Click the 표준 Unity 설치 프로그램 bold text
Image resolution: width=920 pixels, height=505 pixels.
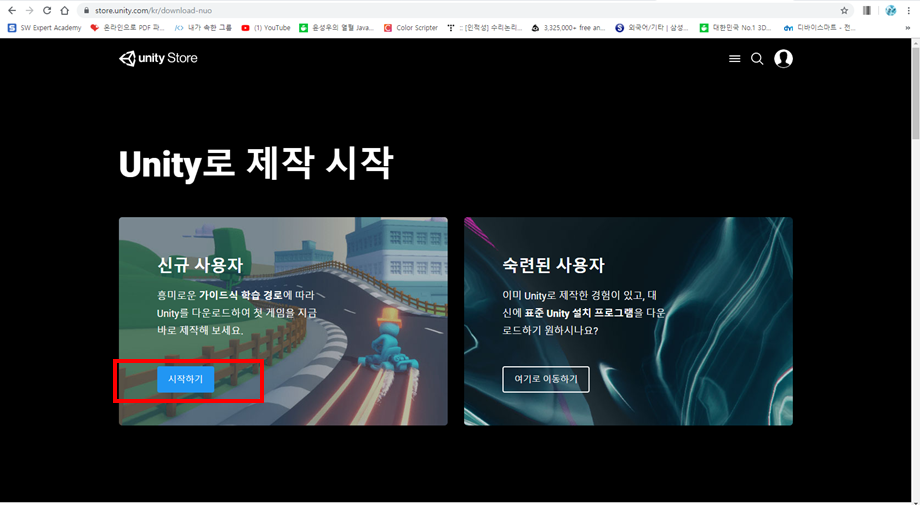click(579, 313)
